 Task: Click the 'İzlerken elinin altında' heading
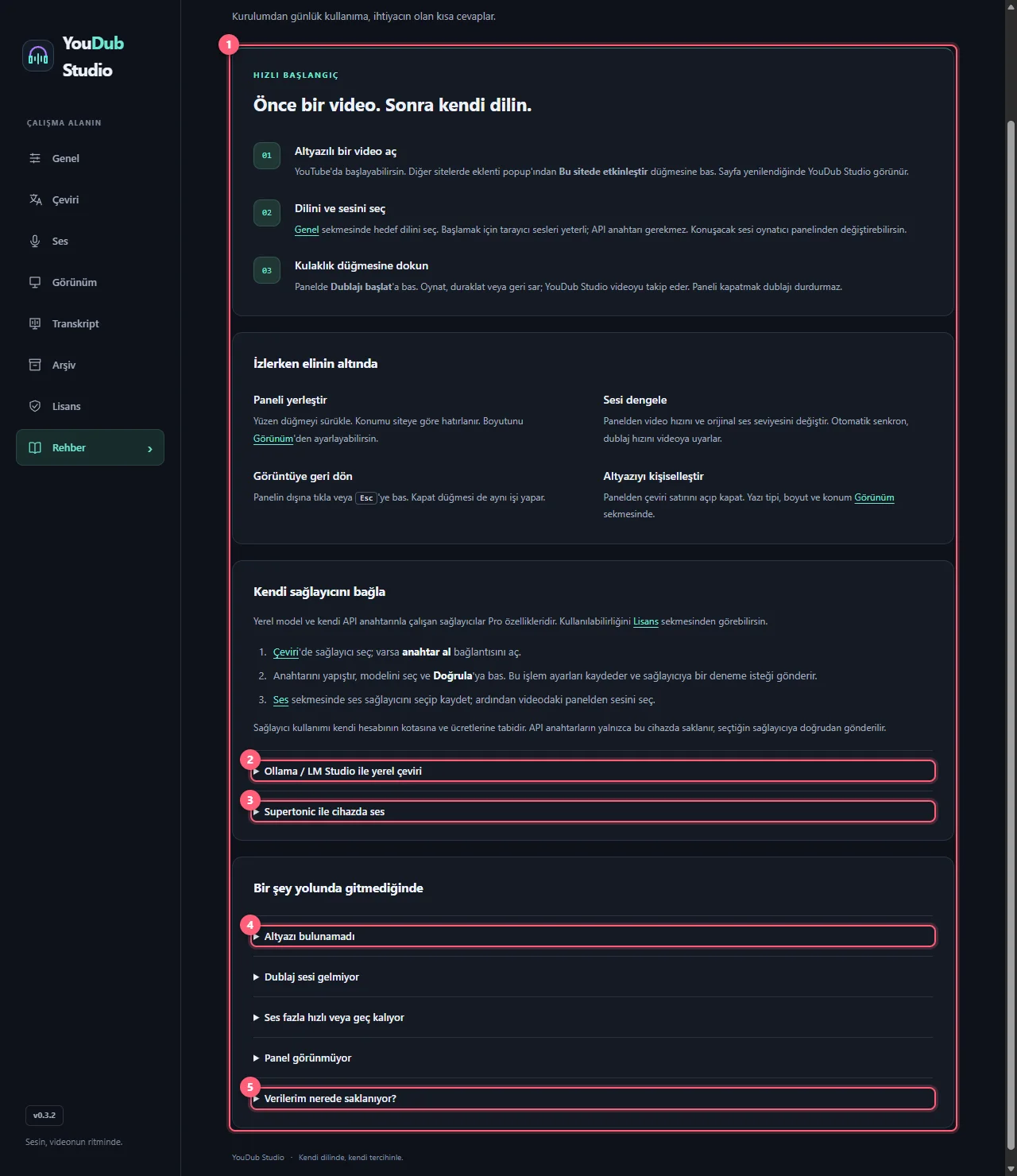pos(315,363)
